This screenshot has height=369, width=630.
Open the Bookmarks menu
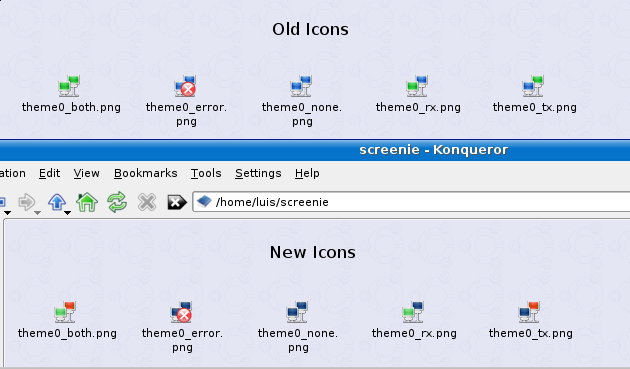tap(145, 173)
